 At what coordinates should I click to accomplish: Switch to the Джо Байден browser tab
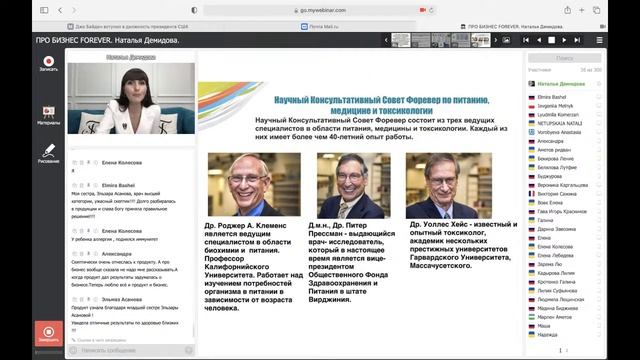[128, 27]
